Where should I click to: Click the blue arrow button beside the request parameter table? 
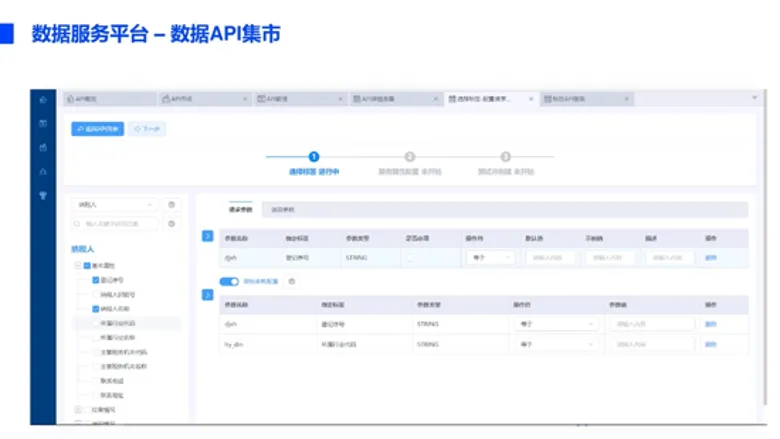207,236
